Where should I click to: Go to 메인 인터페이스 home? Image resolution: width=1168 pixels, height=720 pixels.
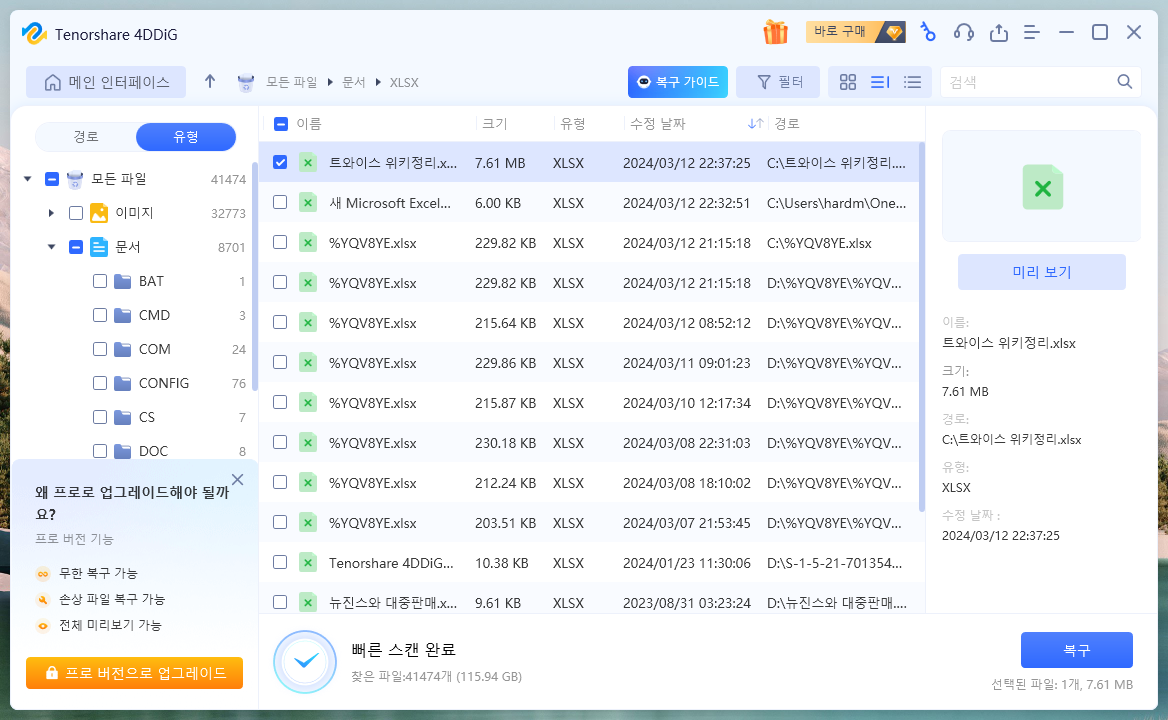coord(106,82)
